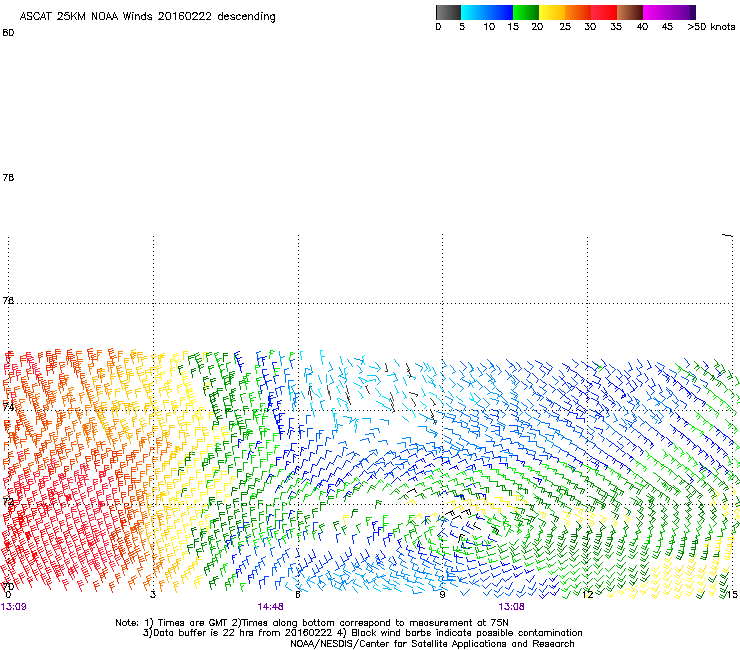Click the "15" longitude label at bottom right
This screenshot has width=740, height=650.
pyautogui.click(x=732, y=595)
